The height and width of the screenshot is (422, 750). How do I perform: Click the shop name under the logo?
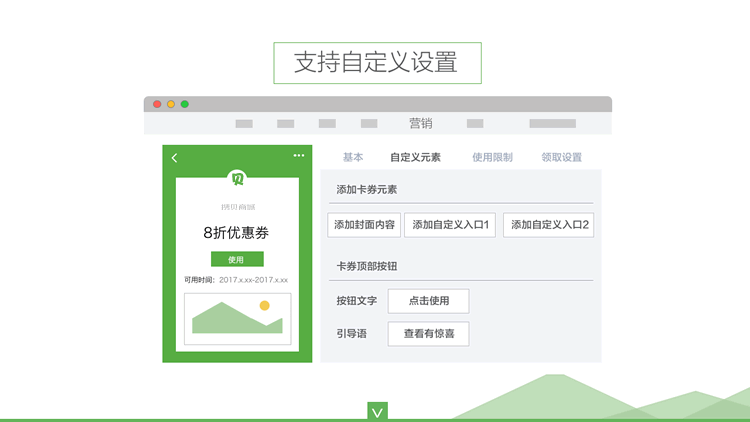tap(238, 207)
